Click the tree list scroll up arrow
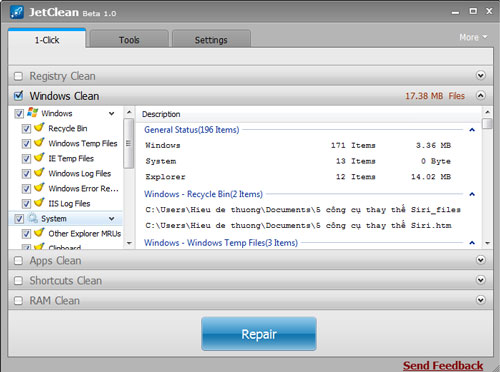 (129, 112)
